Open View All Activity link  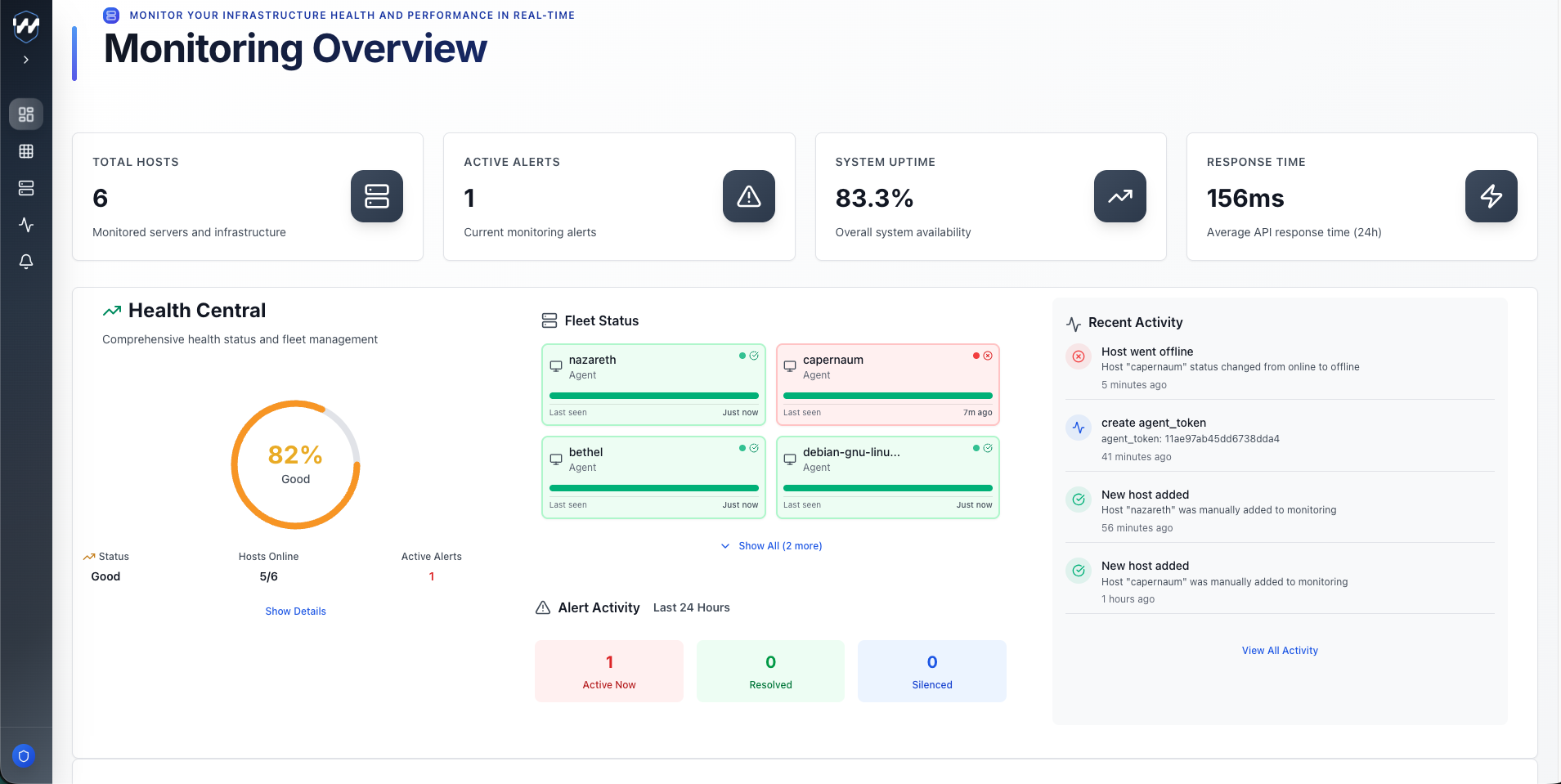[x=1280, y=651]
